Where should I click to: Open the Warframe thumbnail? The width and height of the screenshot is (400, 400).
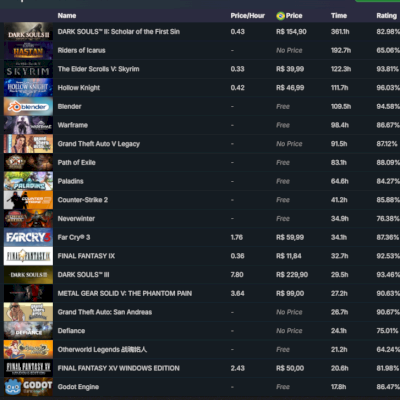pyautogui.click(x=28, y=125)
